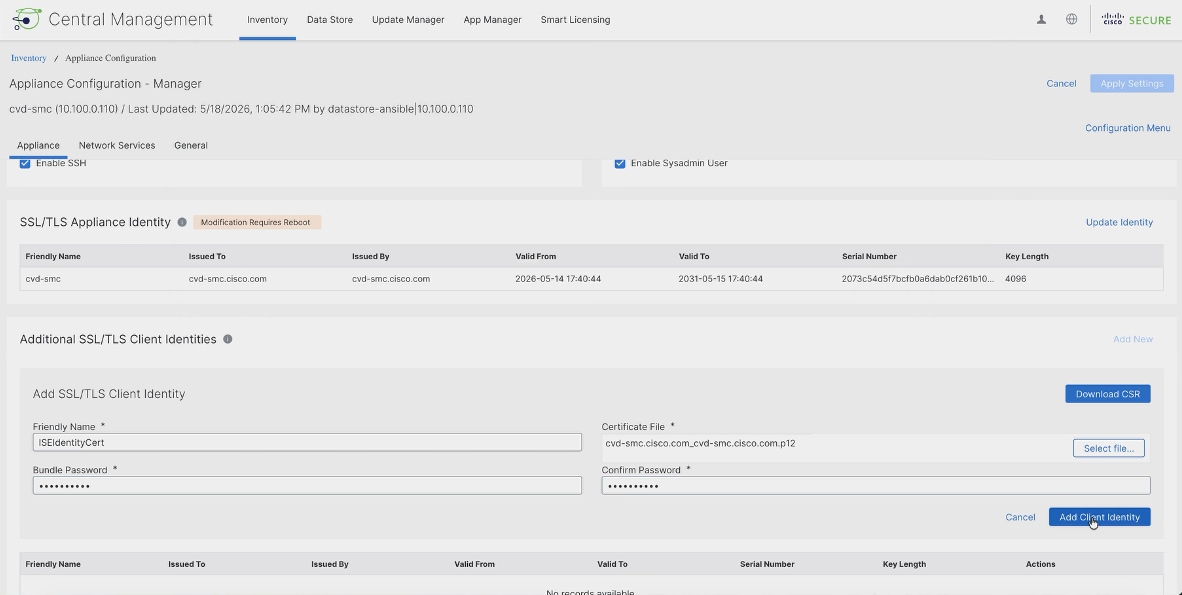
Task: Open the App Manager menu
Action: (x=492, y=20)
